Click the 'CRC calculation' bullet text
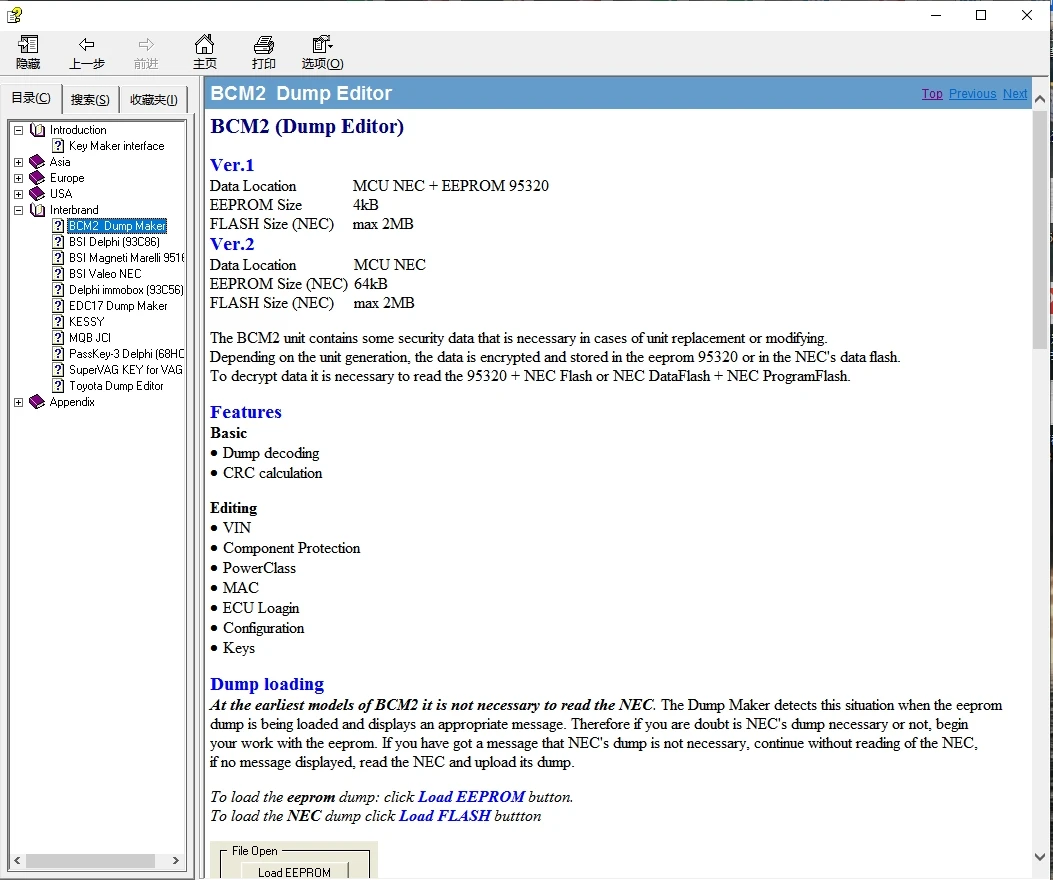This screenshot has height=880, width=1053. [x=272, y=473]
